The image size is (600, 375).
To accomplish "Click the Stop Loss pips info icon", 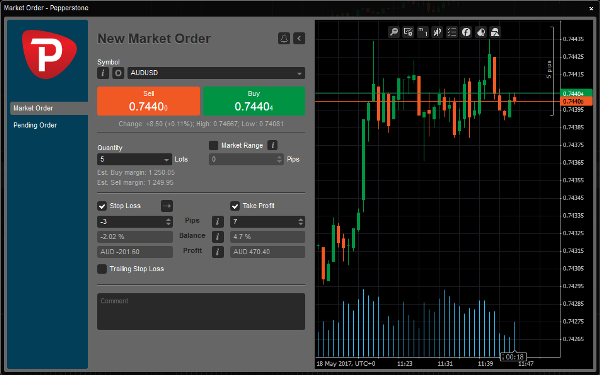I will click(218, 222).
